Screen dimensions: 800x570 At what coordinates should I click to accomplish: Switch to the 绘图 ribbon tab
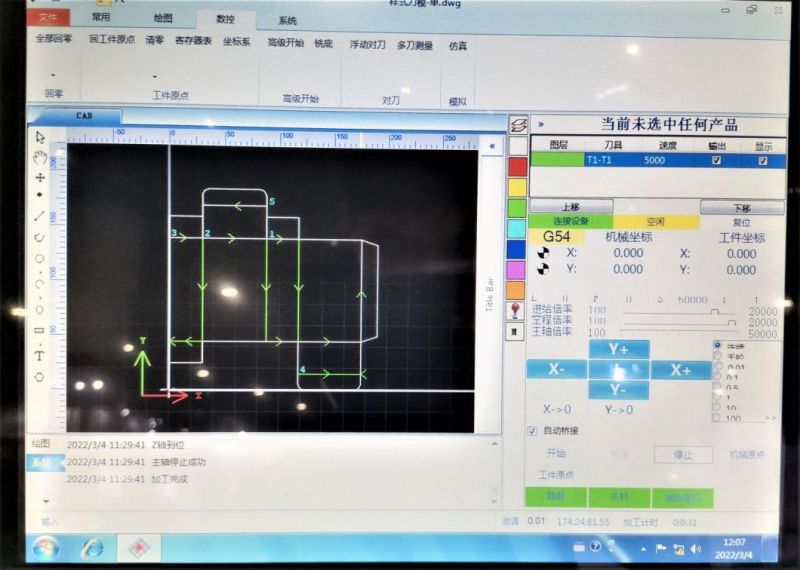[163, 18]
